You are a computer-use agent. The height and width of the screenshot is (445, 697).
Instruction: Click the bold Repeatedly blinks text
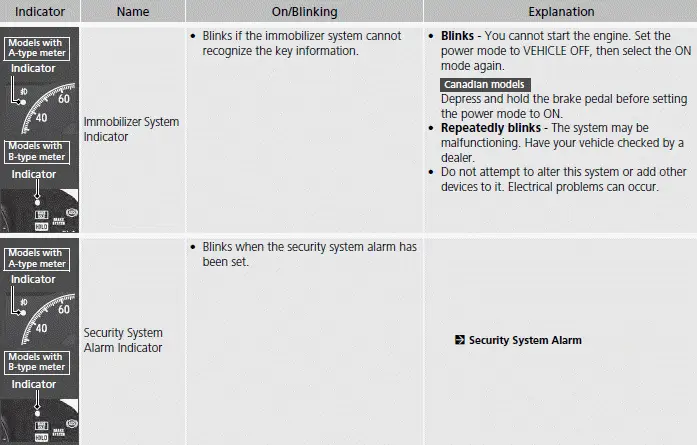click(491, 128)
